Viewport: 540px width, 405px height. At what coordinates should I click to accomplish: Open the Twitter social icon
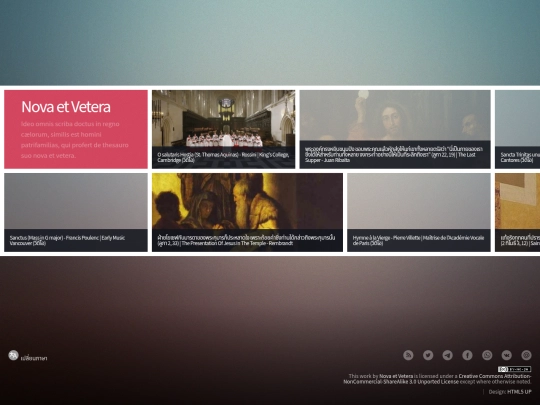(428, 355)
